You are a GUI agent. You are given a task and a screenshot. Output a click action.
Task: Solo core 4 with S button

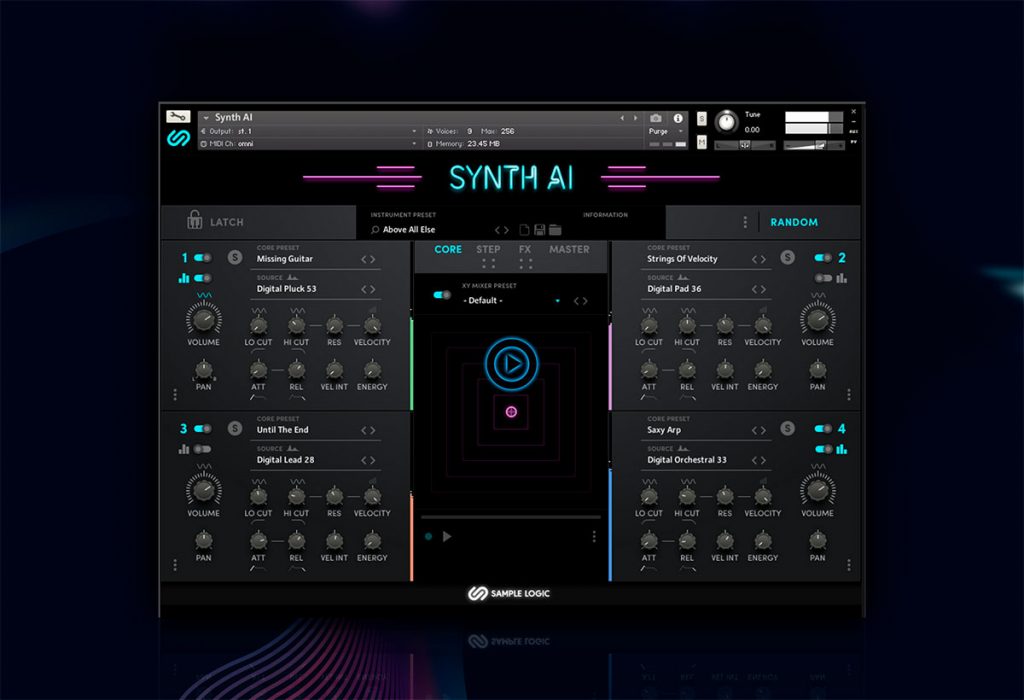[x=788, y=428]
